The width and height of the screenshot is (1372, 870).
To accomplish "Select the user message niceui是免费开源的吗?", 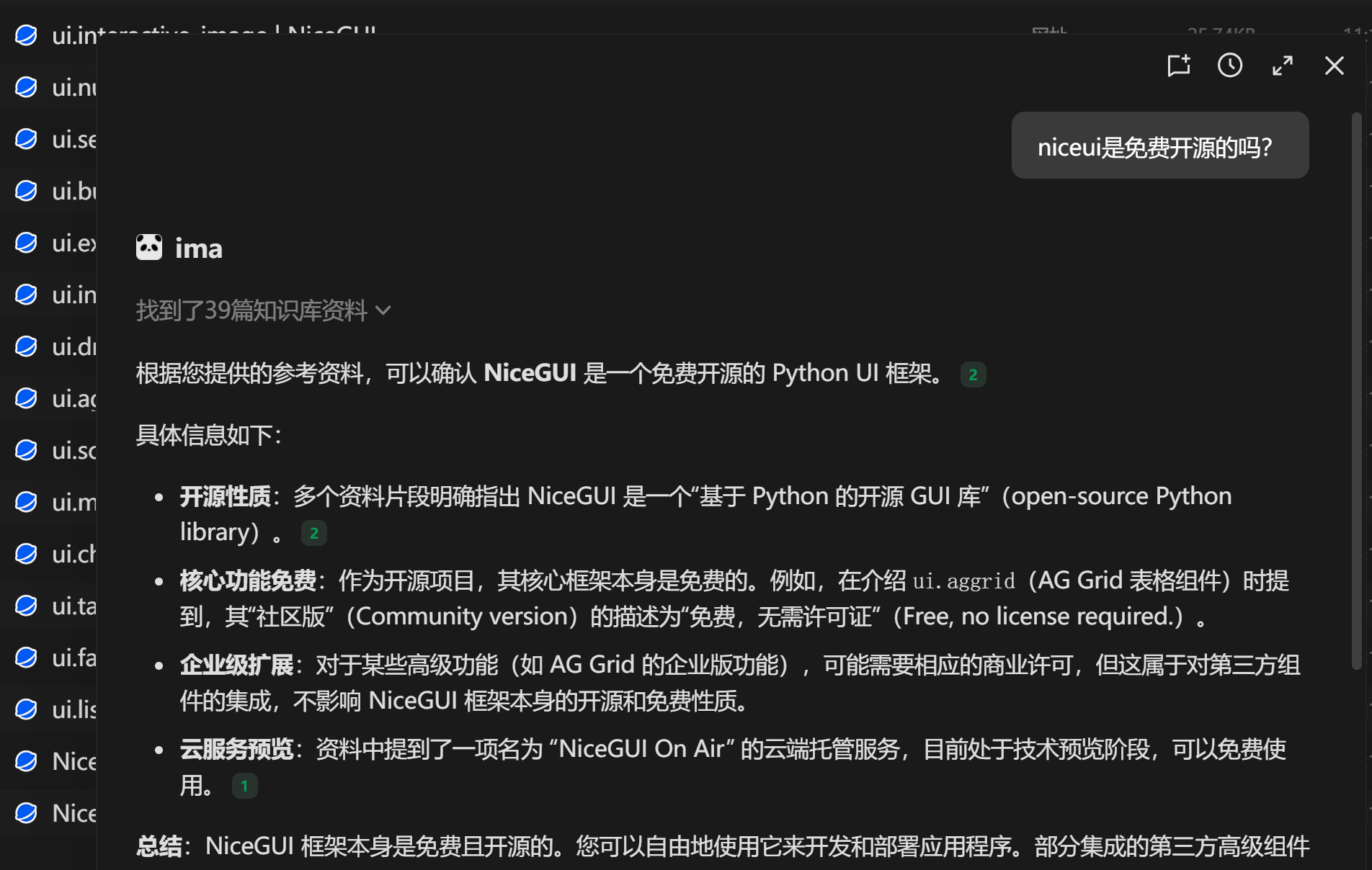I will 1160,145.
